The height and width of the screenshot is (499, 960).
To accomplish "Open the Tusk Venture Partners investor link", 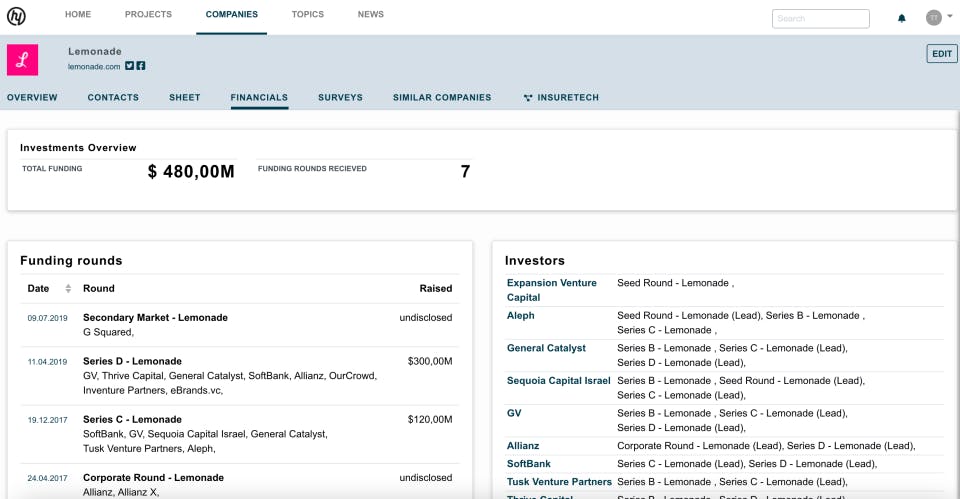I will click(559, 481).
